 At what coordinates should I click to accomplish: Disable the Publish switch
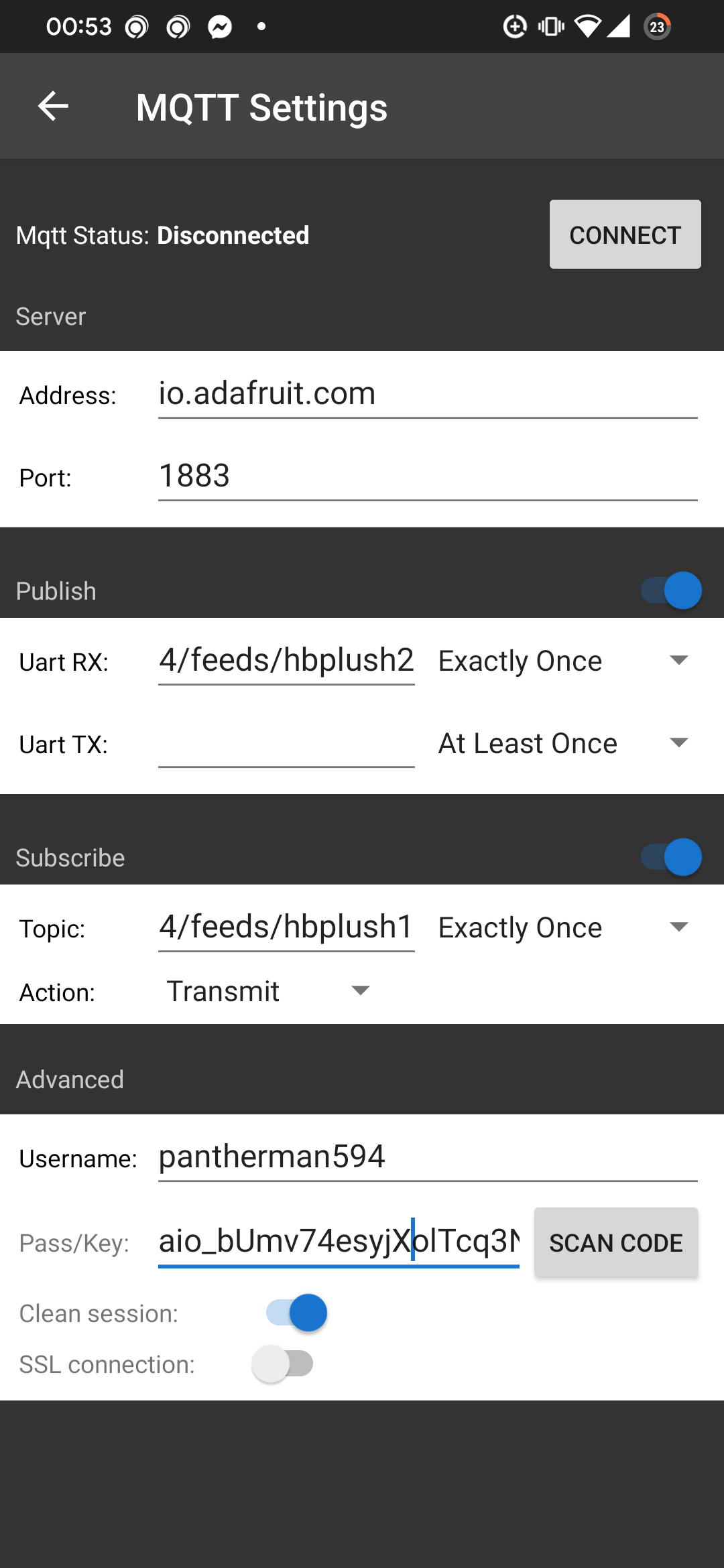pos(671,590)
